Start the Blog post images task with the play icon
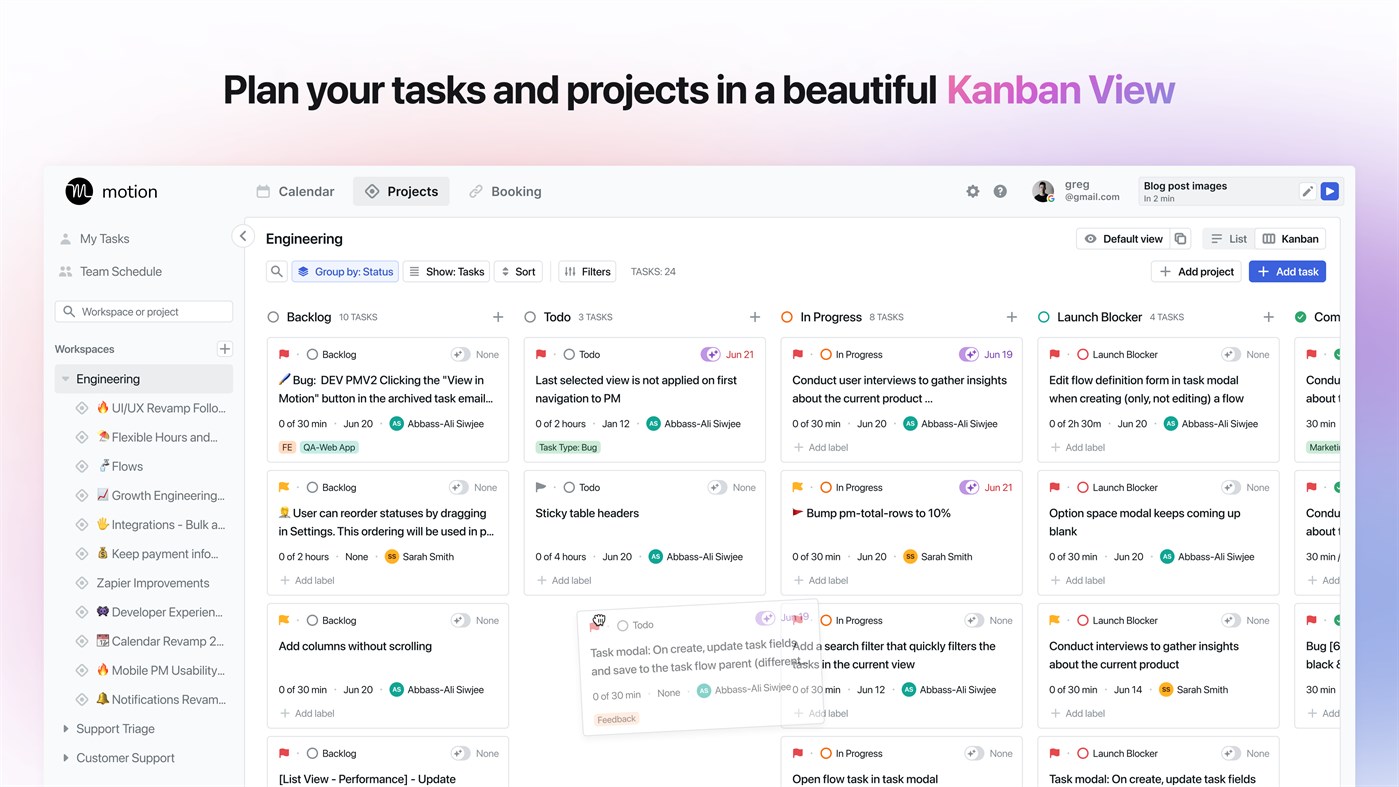 click(1330, 190)
